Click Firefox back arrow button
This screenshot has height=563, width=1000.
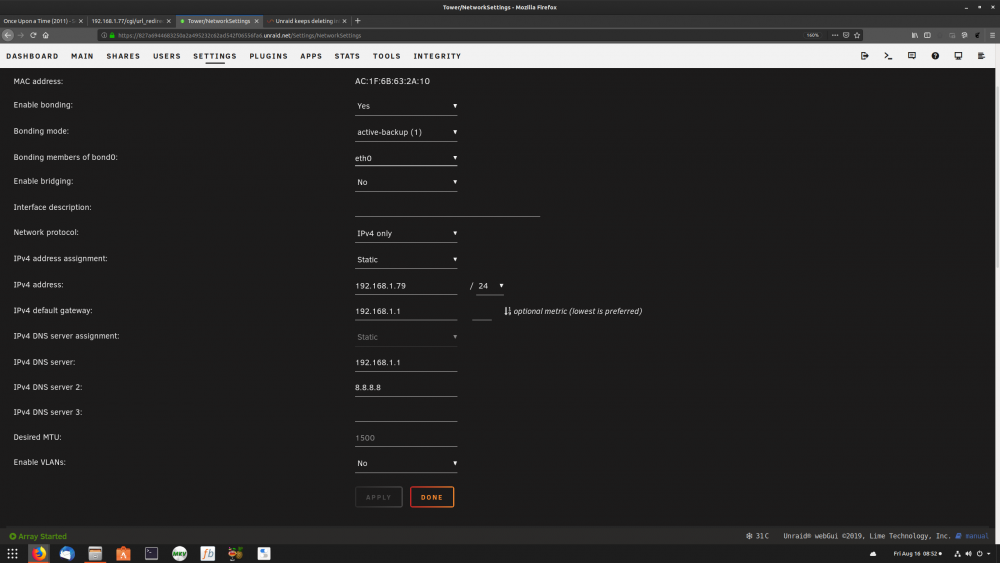8,35
